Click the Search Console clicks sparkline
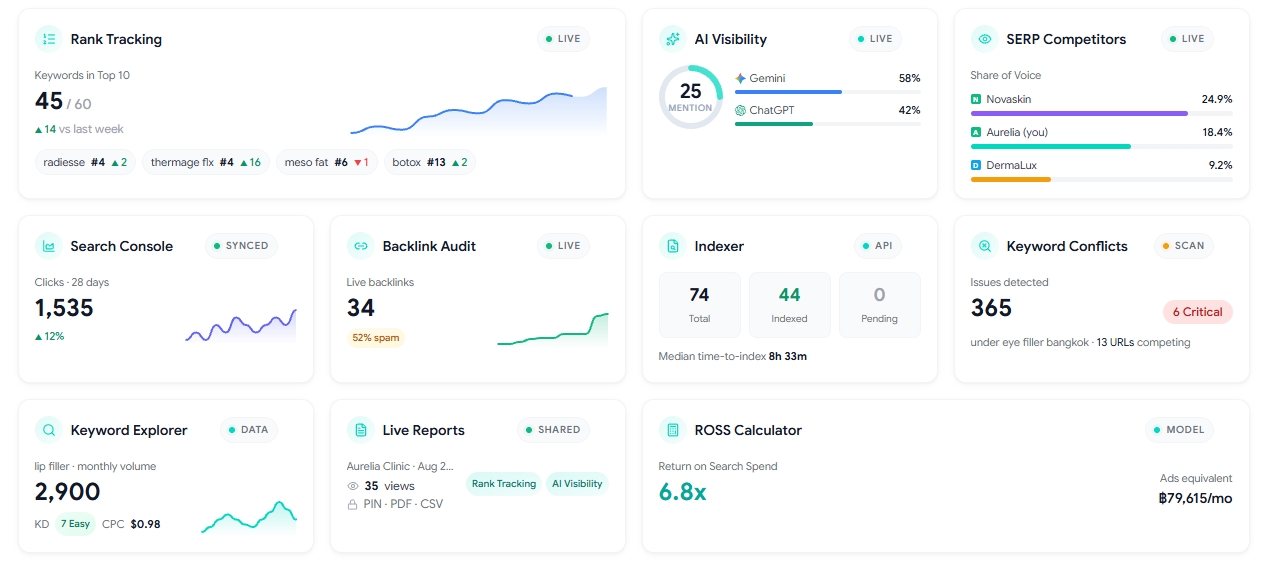1267x572 pixels. click(241, 327)
